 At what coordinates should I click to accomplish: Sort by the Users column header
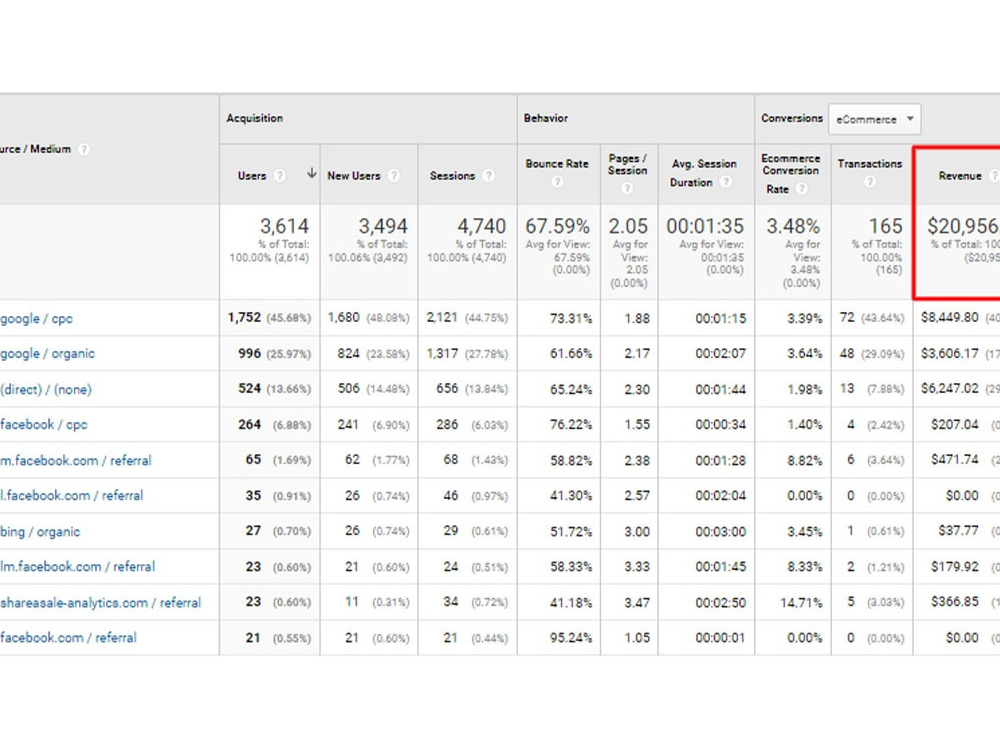[x=252, y=175]
